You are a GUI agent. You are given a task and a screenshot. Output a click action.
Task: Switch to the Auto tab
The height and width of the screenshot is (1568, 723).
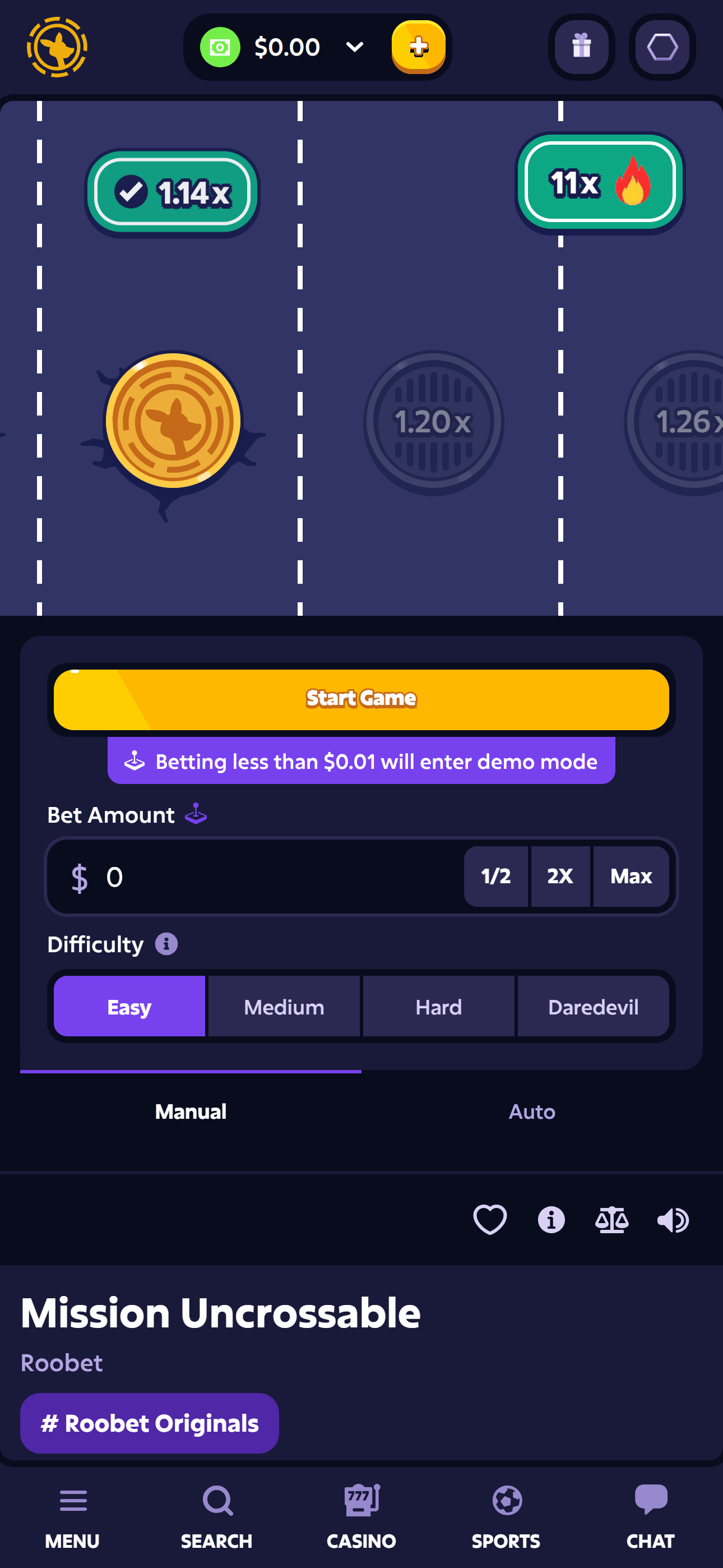click(x=531, y=1112)
